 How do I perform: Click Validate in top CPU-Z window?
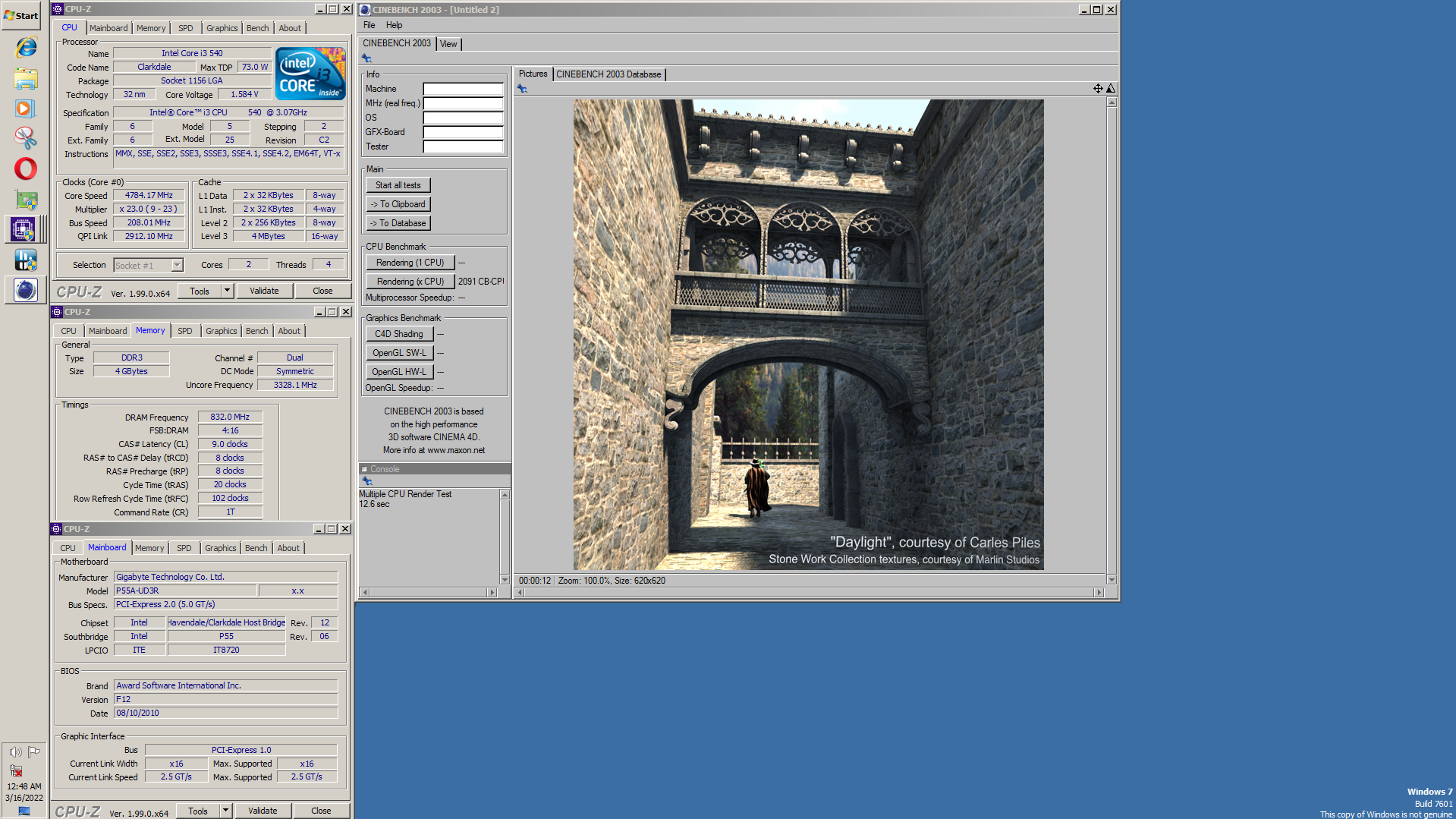tap(264, 291)
